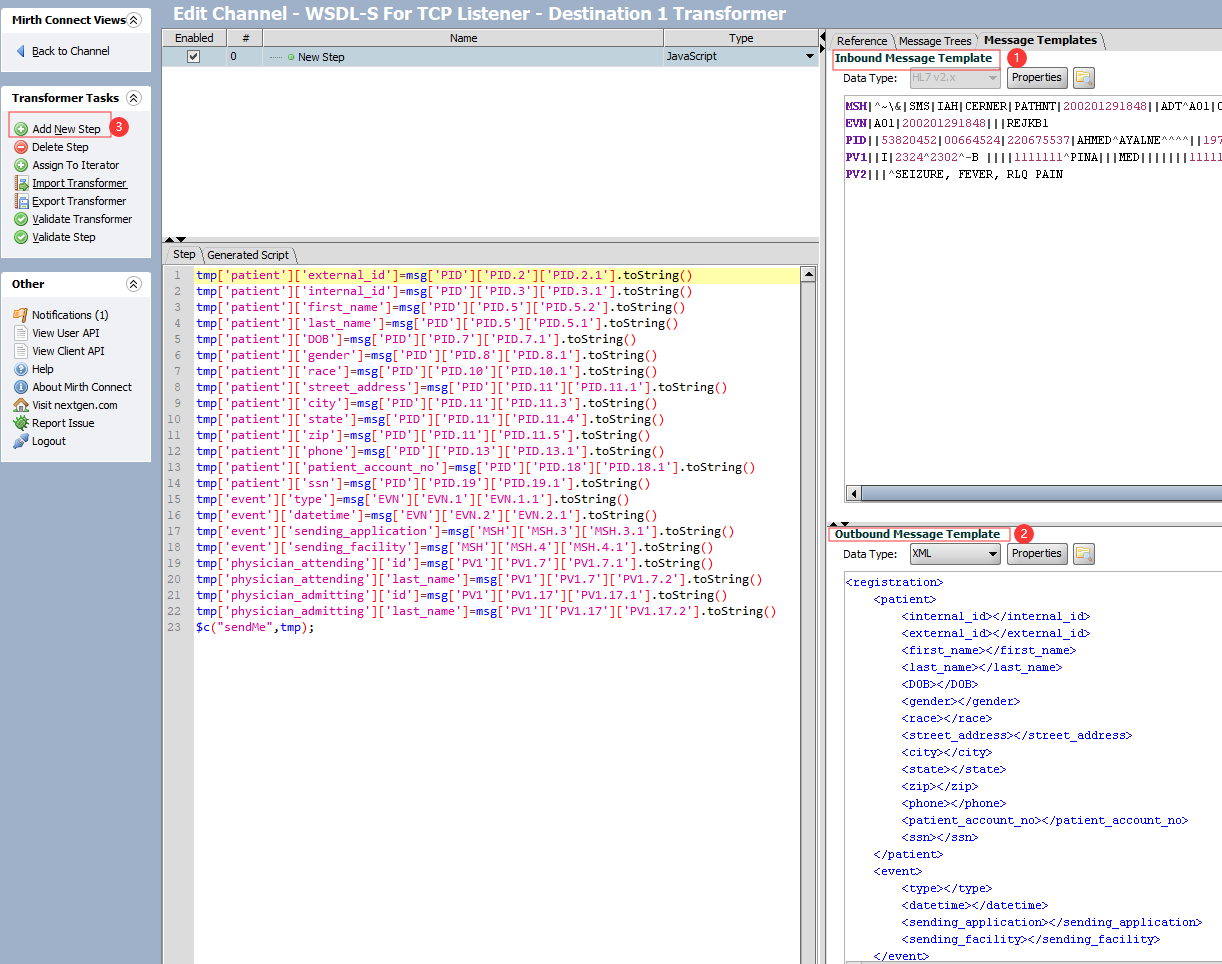This screenshot has width=1222, height=964.
Task: Choose Import Transformer task
Action: point(79,183)
